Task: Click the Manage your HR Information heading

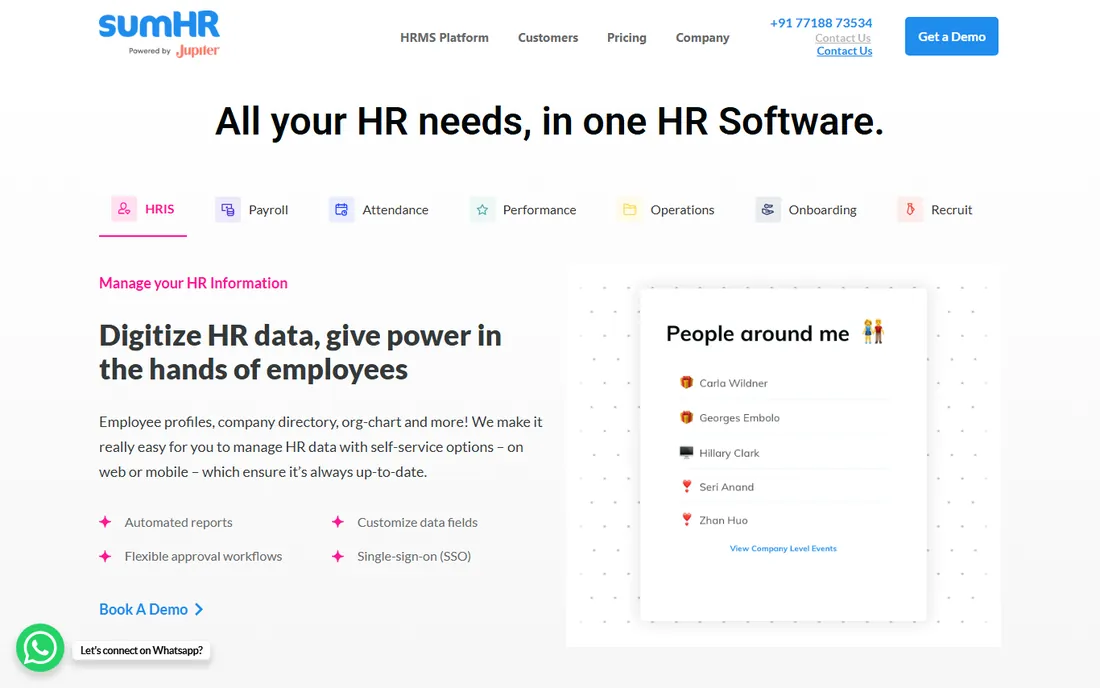Action: point(193,283)
